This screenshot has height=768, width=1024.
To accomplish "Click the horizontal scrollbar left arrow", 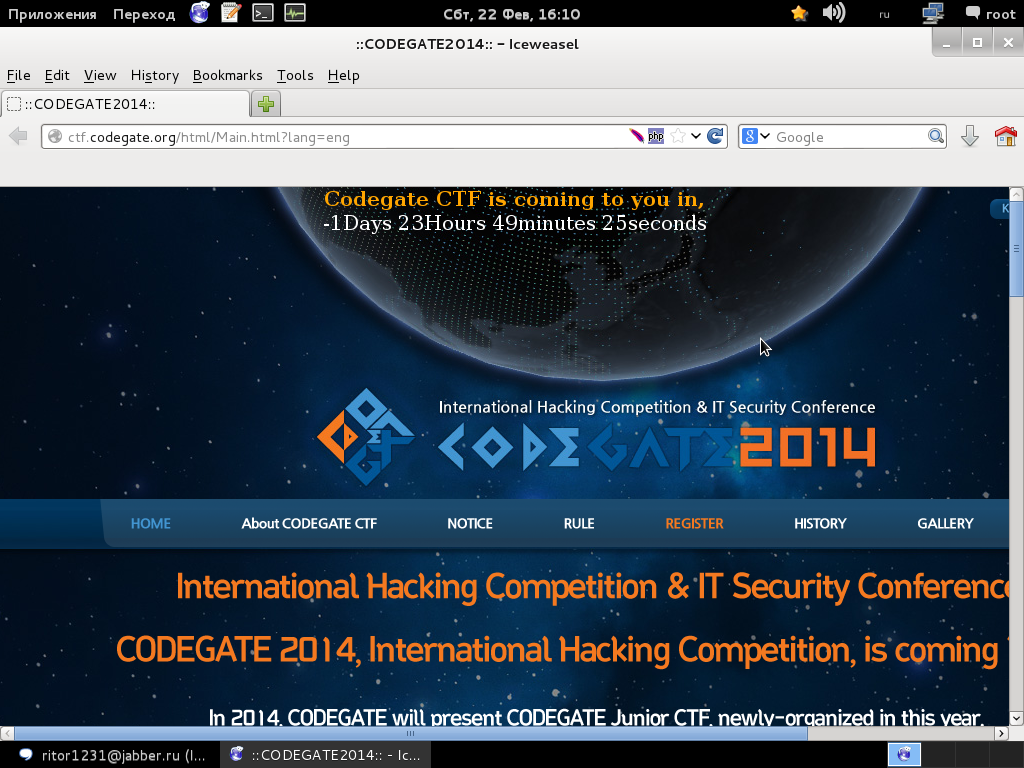I will [x=7, y=733].
